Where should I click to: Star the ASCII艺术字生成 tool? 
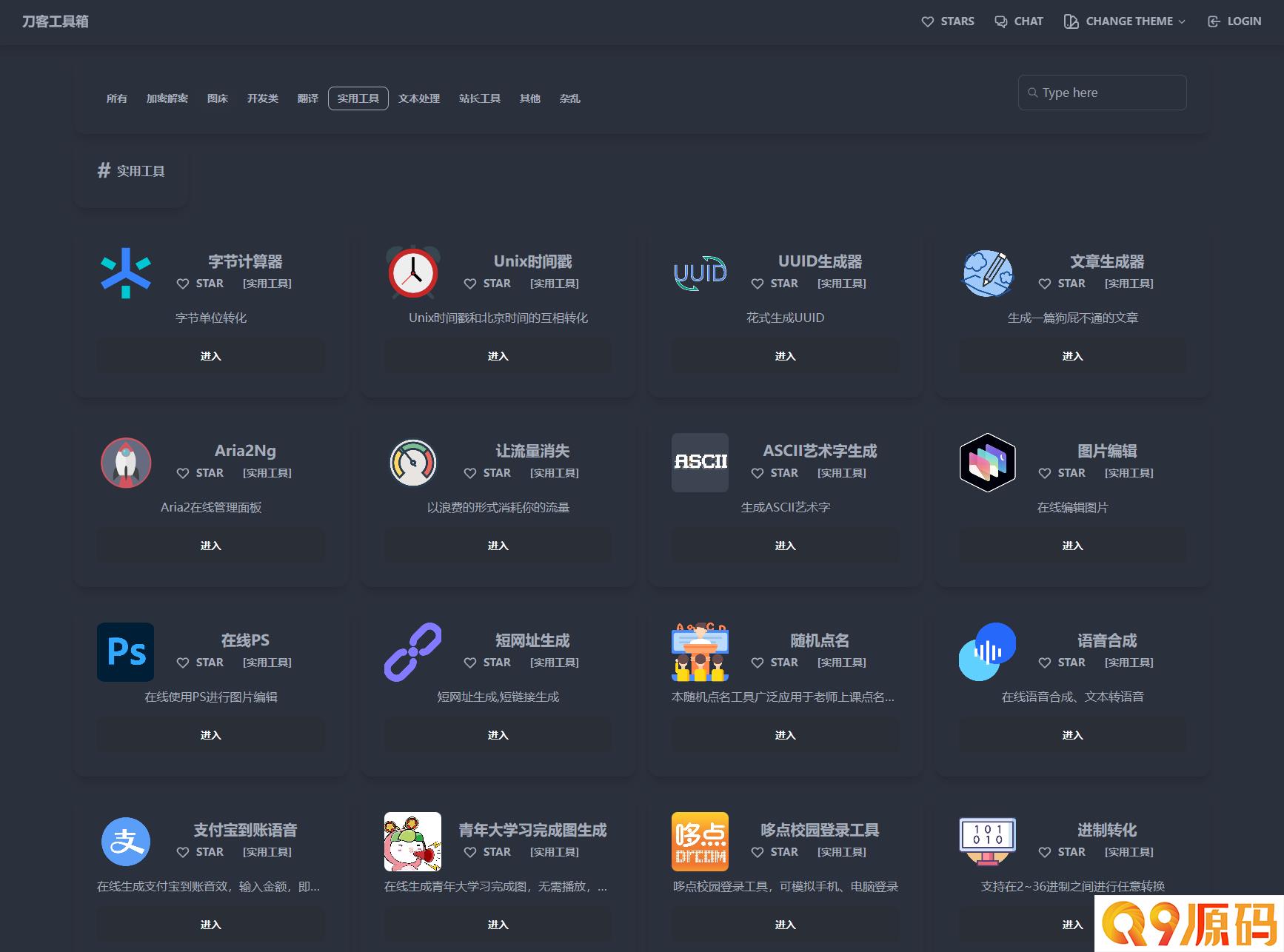(775, 473)
